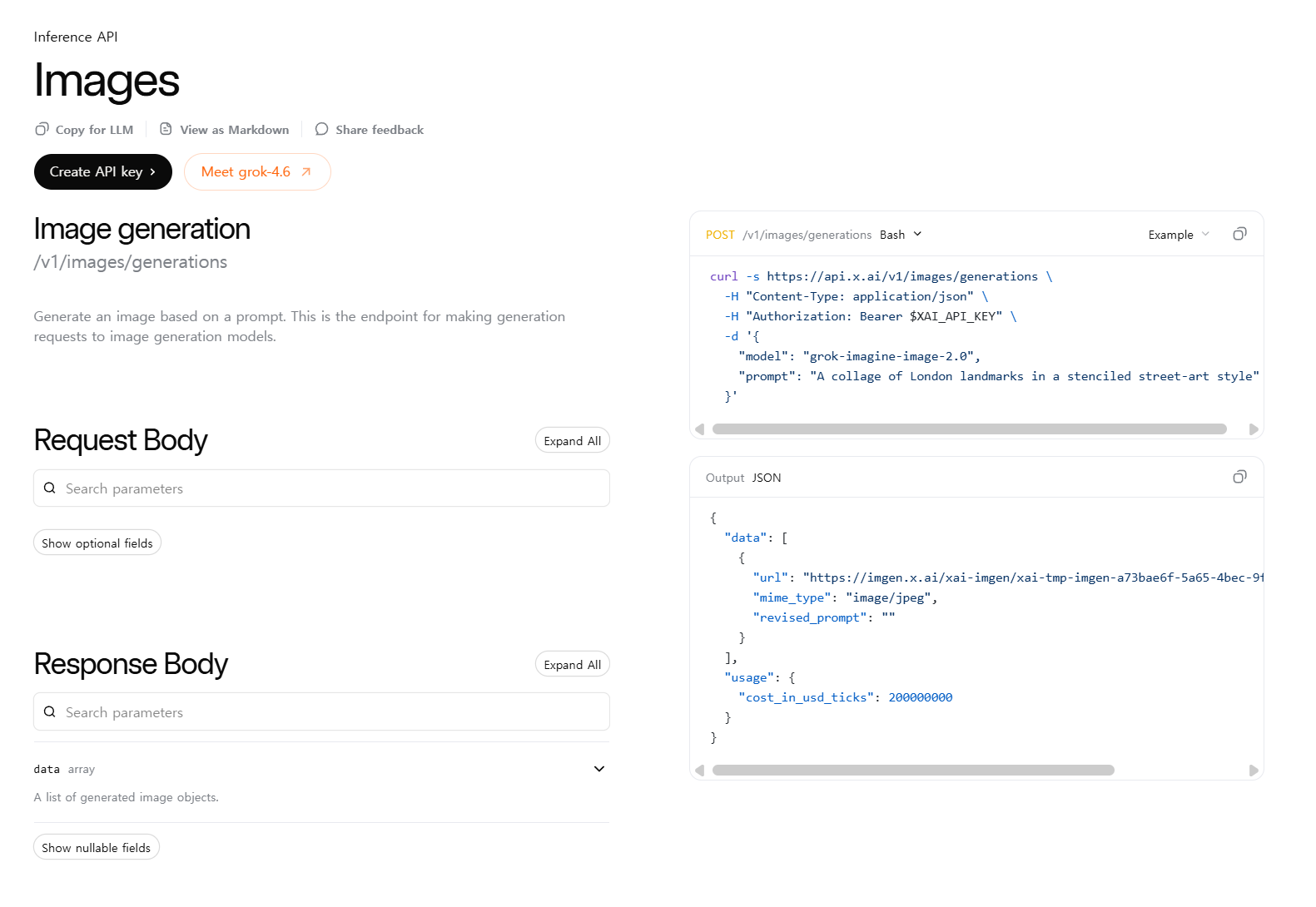The height and width of the screenshot is (907, 1316).
Task: Click the Output JSON horizontal scrollbar
Action: point(913,771)
